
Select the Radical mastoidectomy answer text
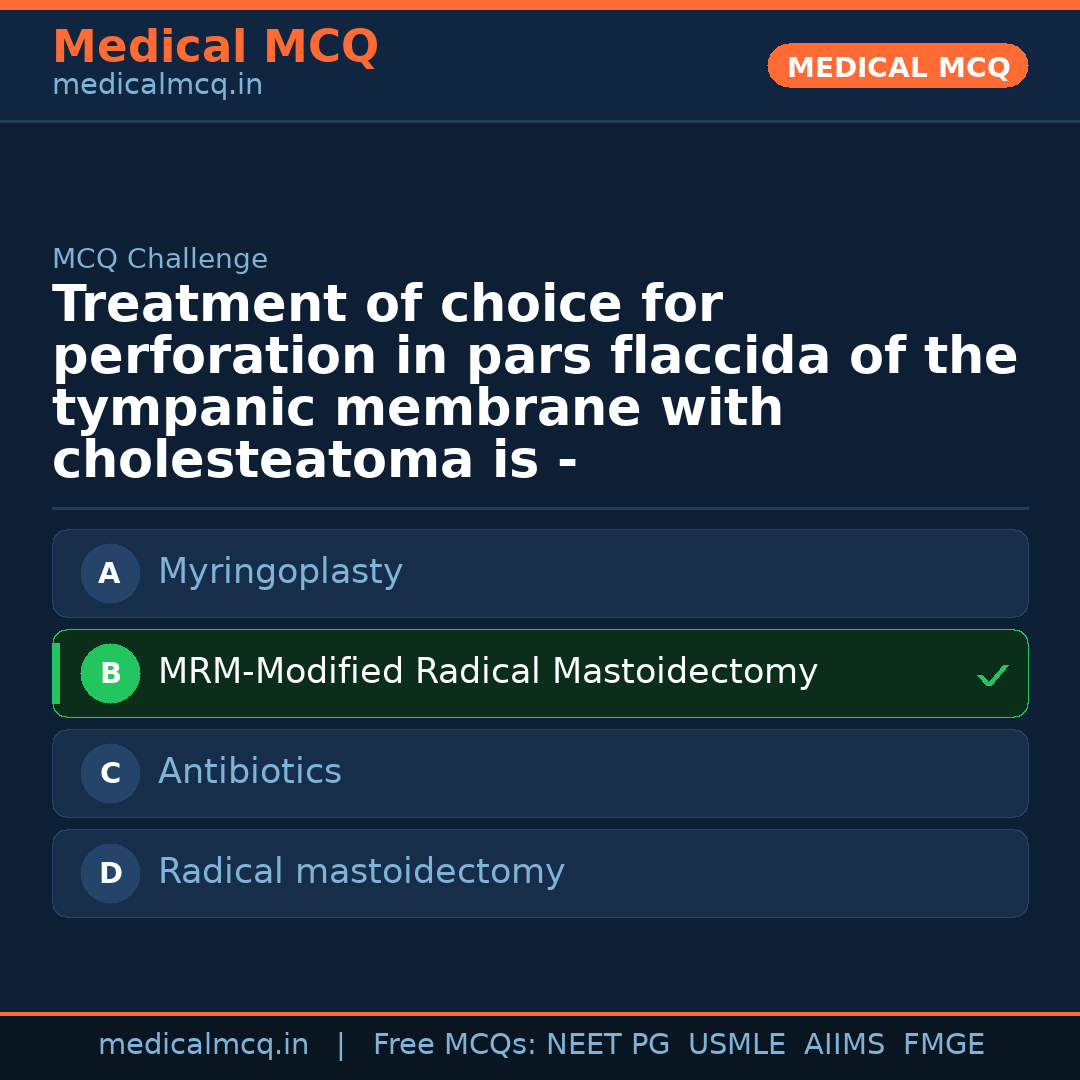361,872
